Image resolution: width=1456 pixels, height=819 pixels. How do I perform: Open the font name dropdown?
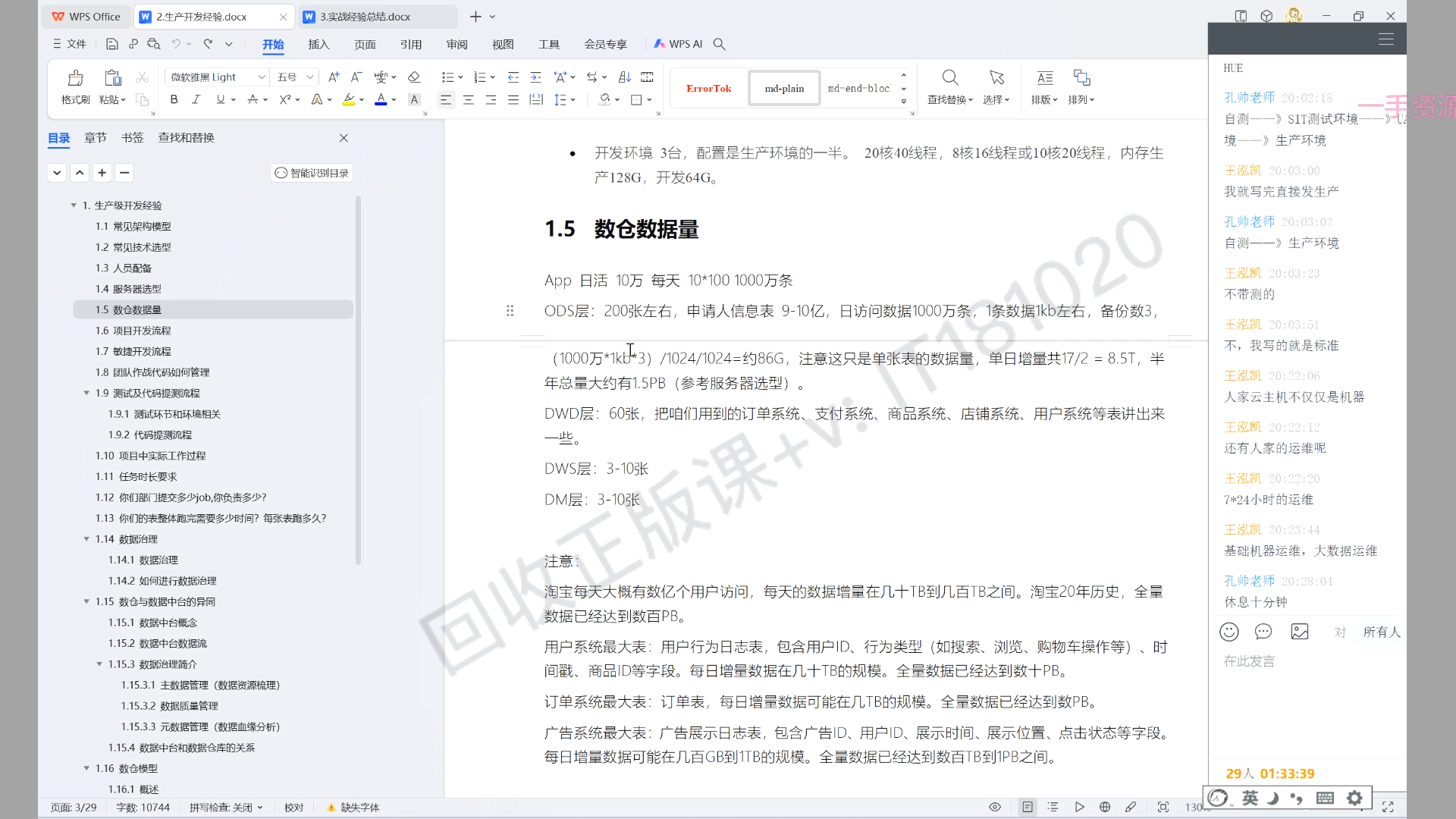click(262, 77)
